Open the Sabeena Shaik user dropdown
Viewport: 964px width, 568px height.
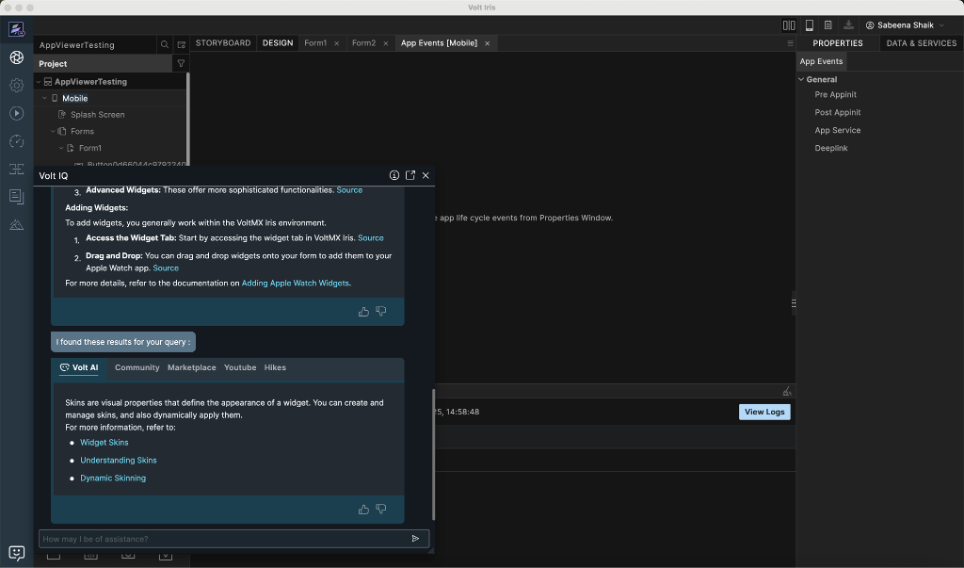tap(904, 25)
